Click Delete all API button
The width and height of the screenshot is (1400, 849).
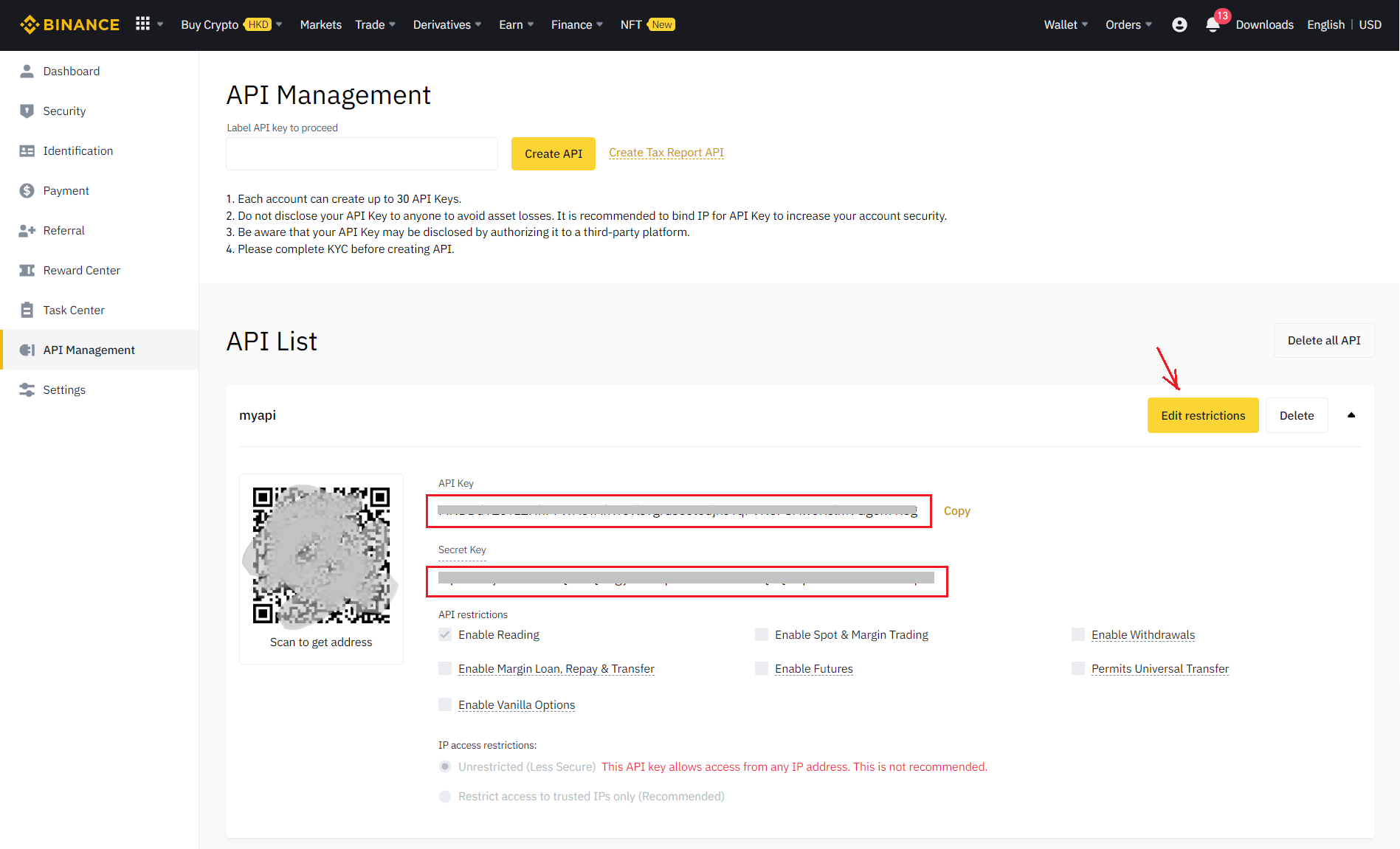(x=1324, y=340)
